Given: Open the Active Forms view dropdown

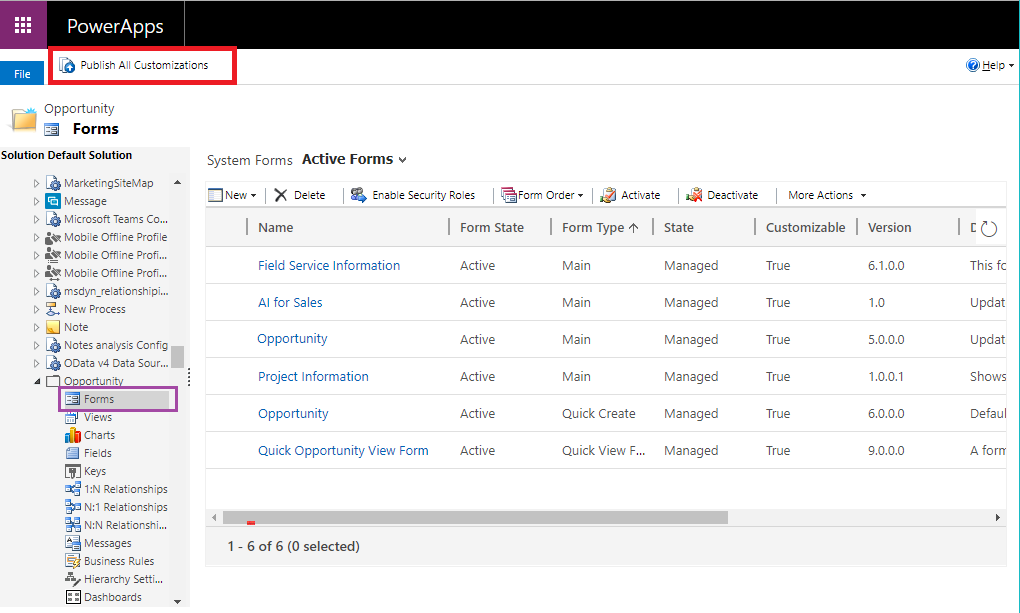Looking at the screenshot, I should [x=403, y=160].
